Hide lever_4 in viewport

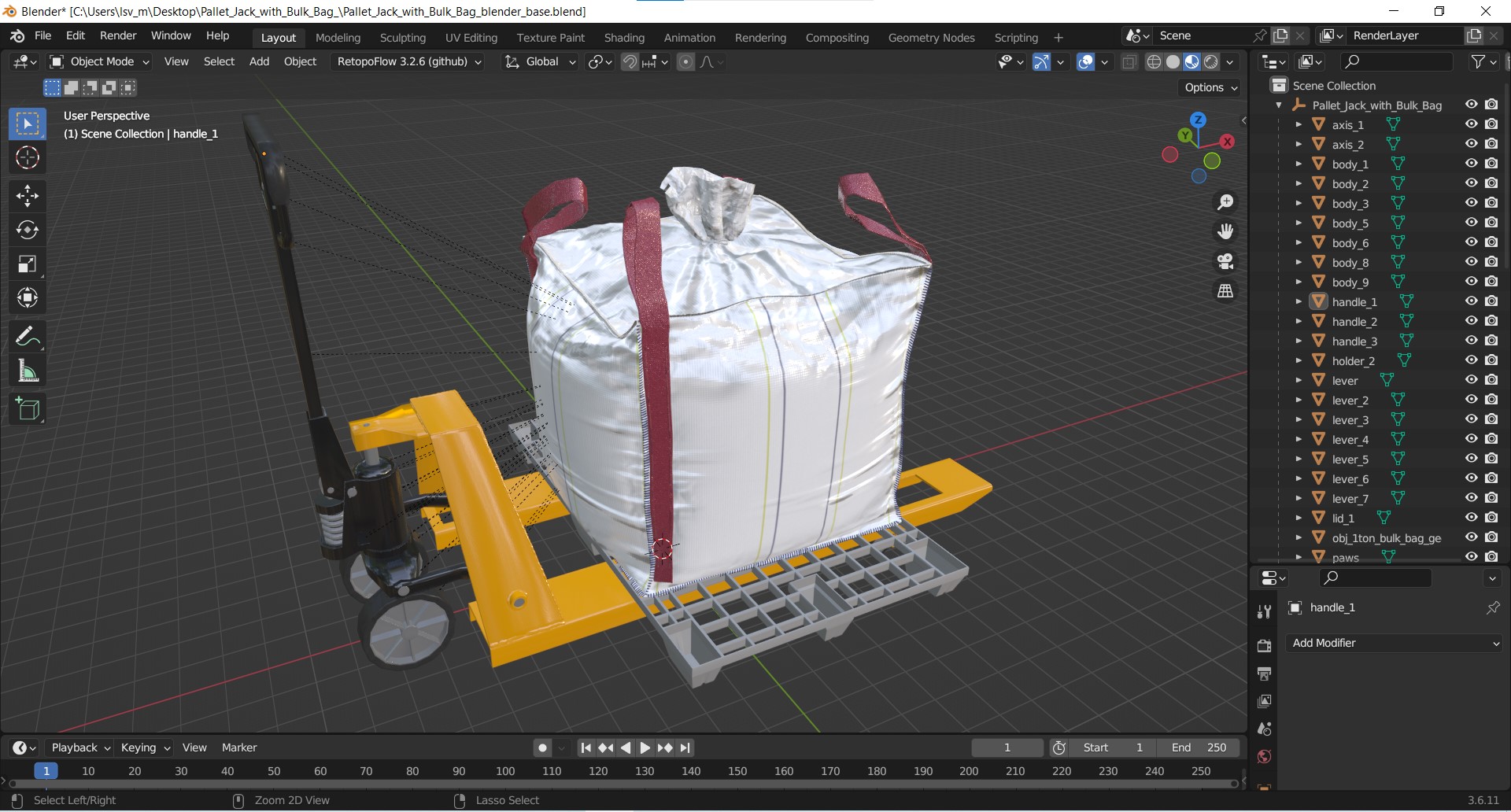1471,438
